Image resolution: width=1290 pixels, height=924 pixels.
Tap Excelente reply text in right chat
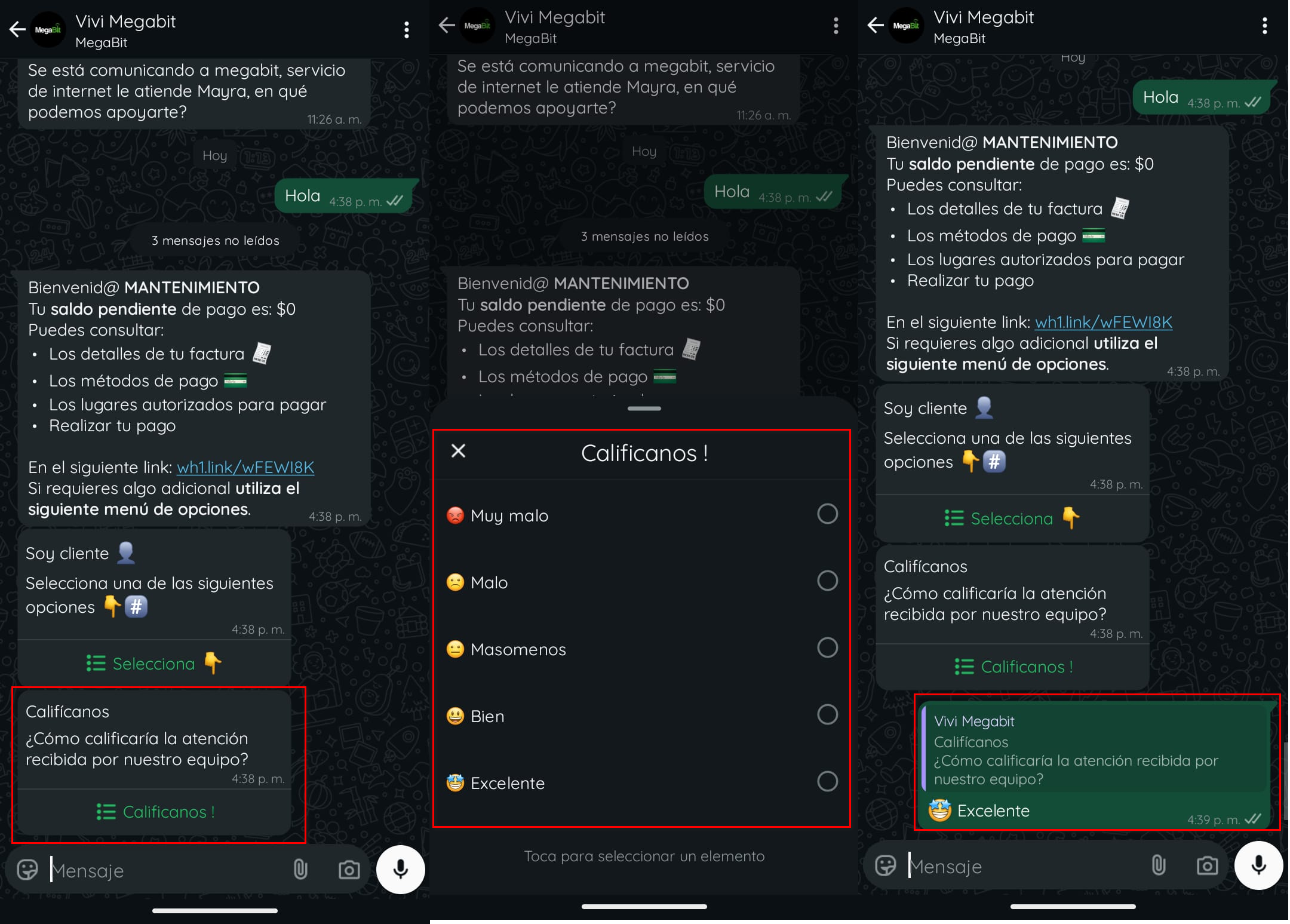(x=993, y=811)
